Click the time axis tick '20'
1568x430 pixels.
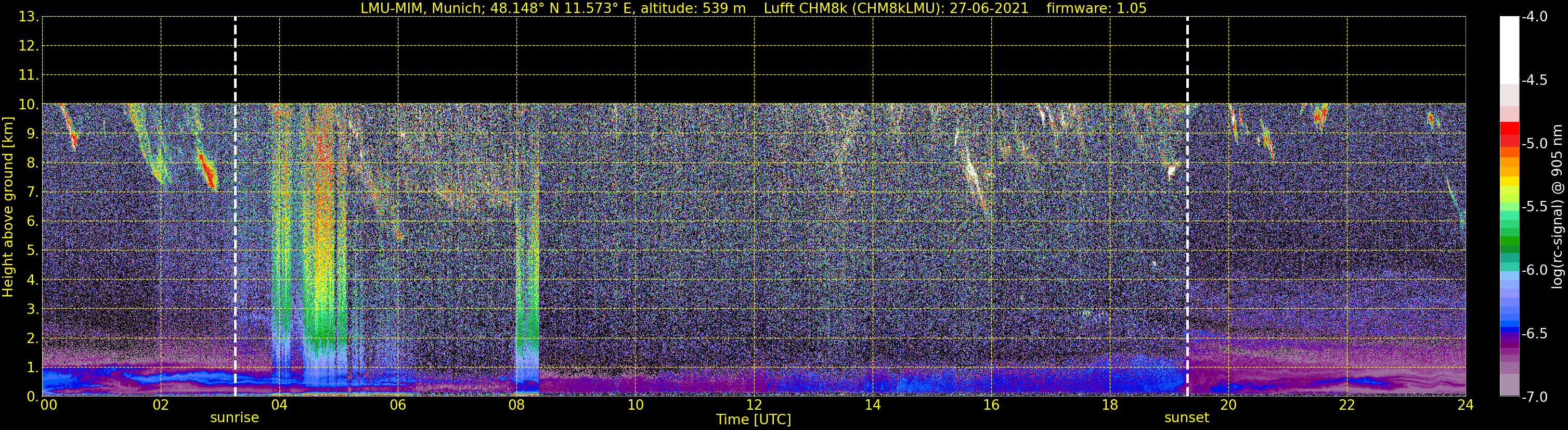[x=1228, y=405]
